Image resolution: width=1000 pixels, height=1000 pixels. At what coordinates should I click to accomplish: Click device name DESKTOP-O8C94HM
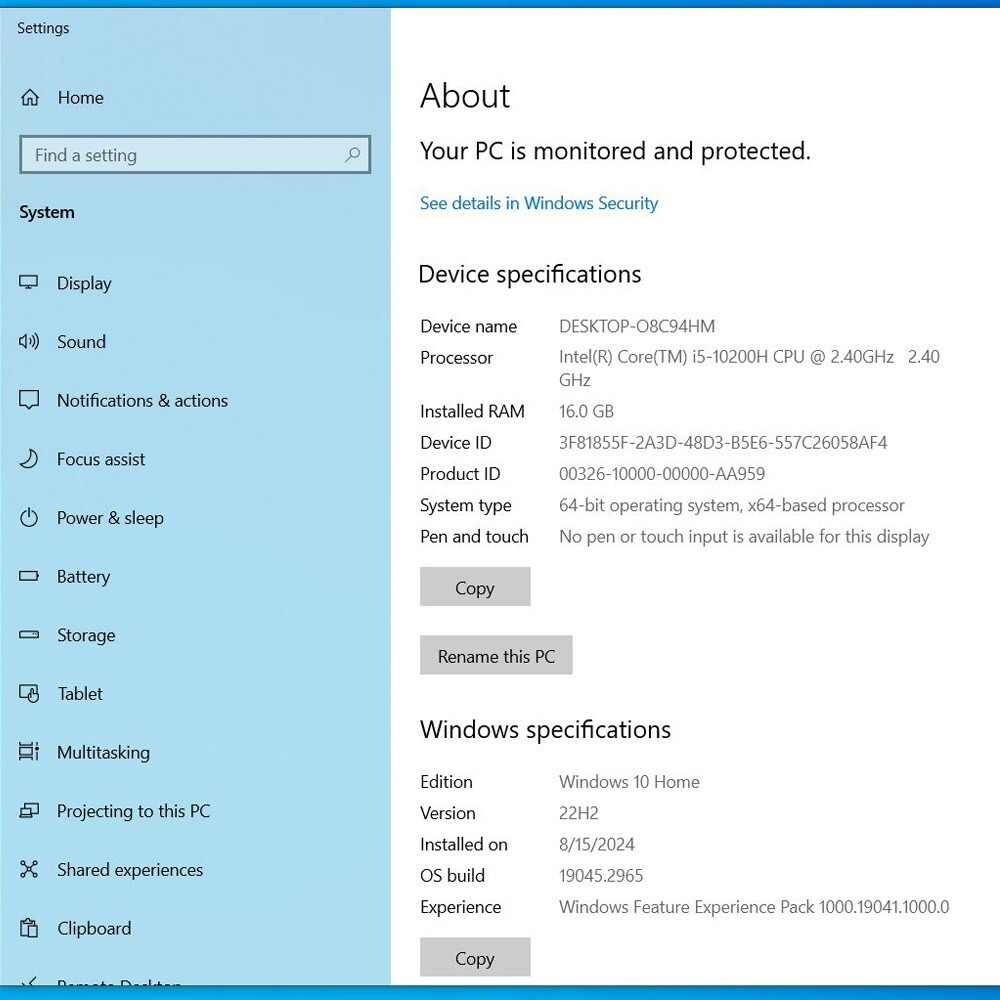pos(637,326)
